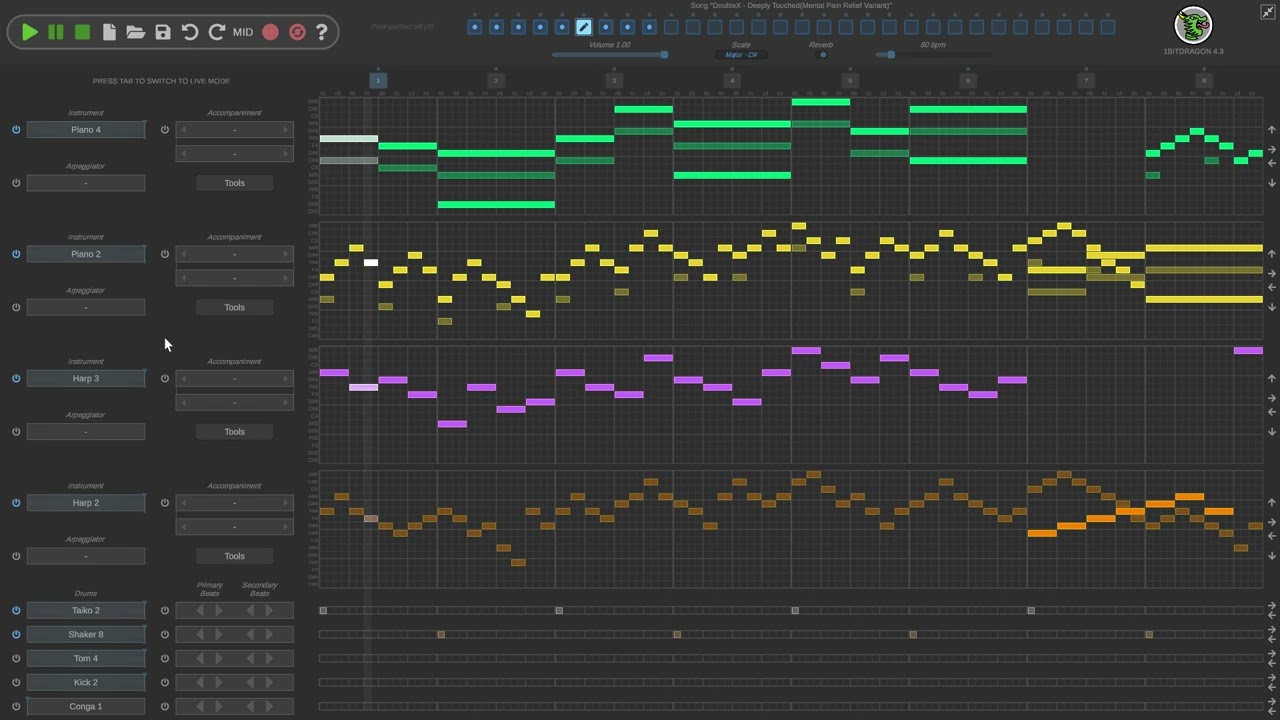Shift Piano 2 notes up with the arrow
The image size is (1280, 720).
click(x=1272, y=254)
